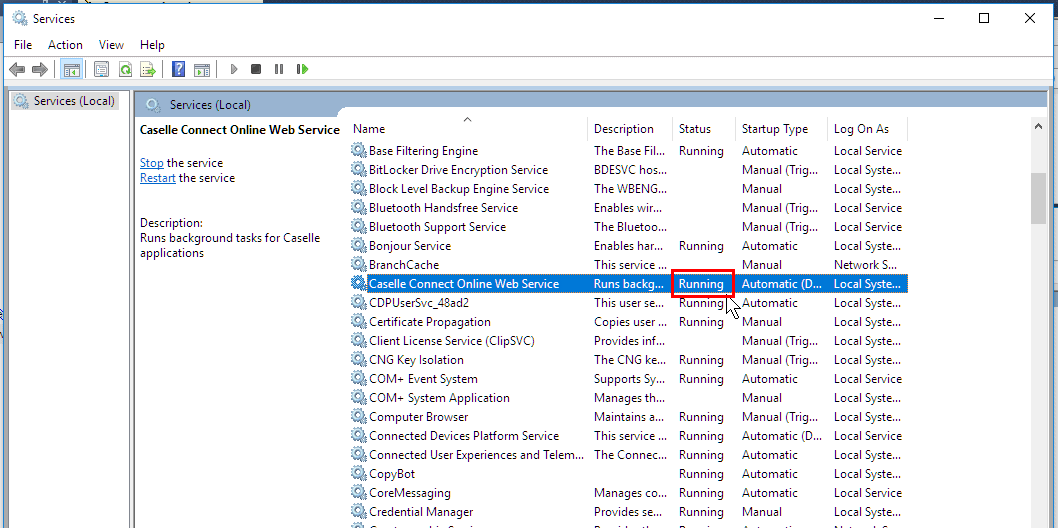This screenshot has width=1058, height=528.
Task: Click the Pause Service icon
Action: (x=279, y=69)
